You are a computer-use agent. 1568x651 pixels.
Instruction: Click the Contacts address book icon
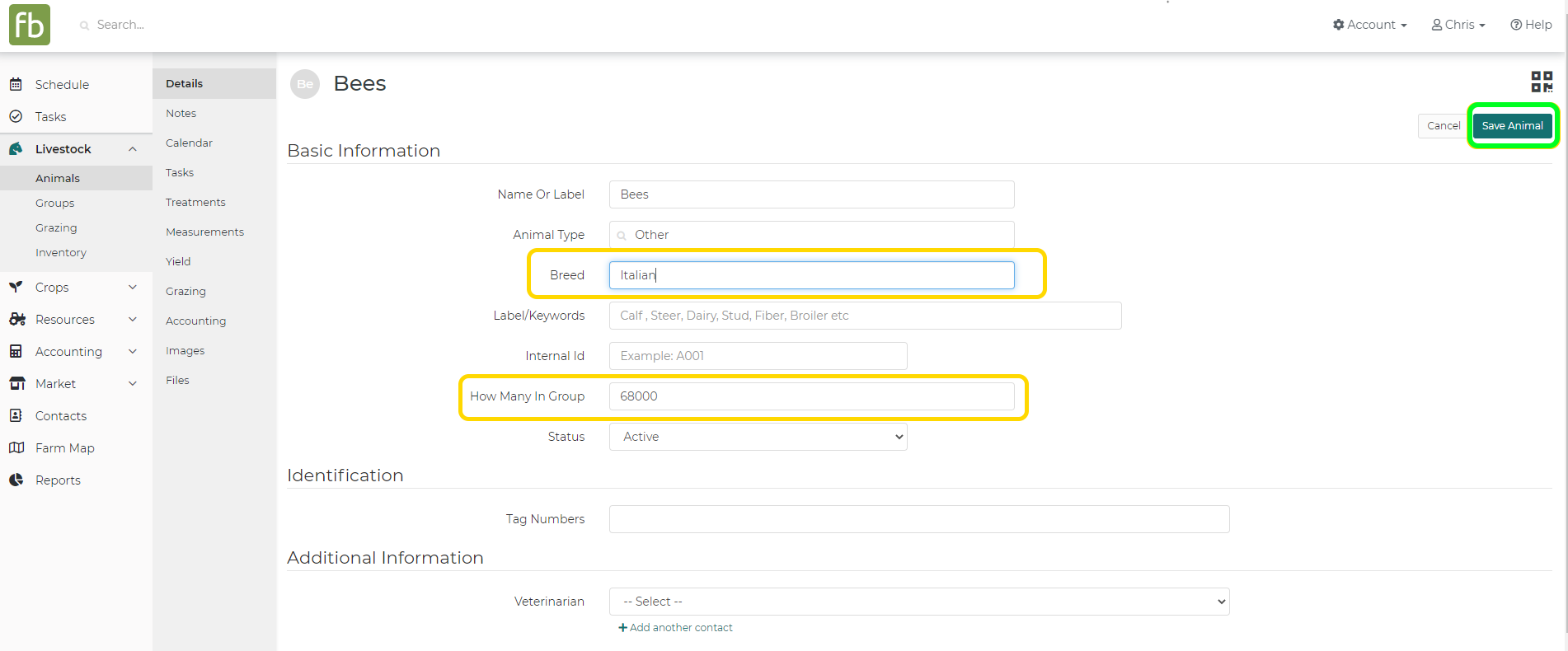pos(16,415)
